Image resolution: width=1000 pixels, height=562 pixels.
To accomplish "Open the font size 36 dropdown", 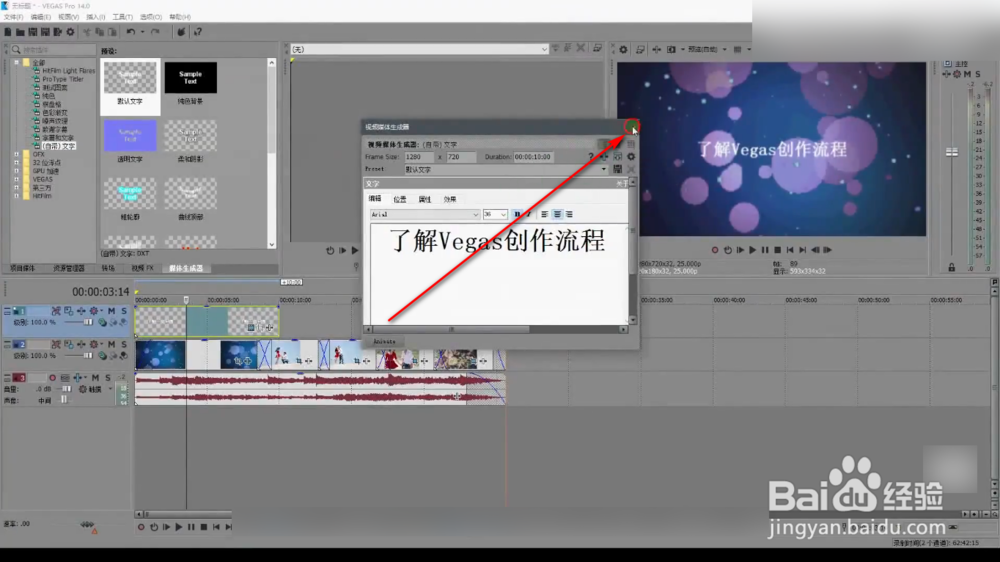I will (503, 214).
